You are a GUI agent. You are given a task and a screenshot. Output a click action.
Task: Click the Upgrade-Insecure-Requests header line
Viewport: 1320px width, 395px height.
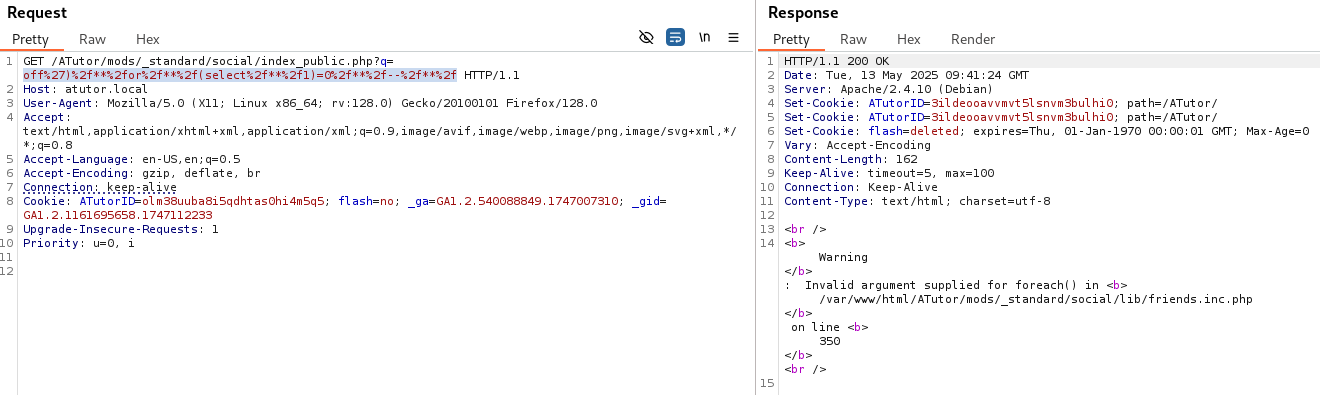click(121, 229)
